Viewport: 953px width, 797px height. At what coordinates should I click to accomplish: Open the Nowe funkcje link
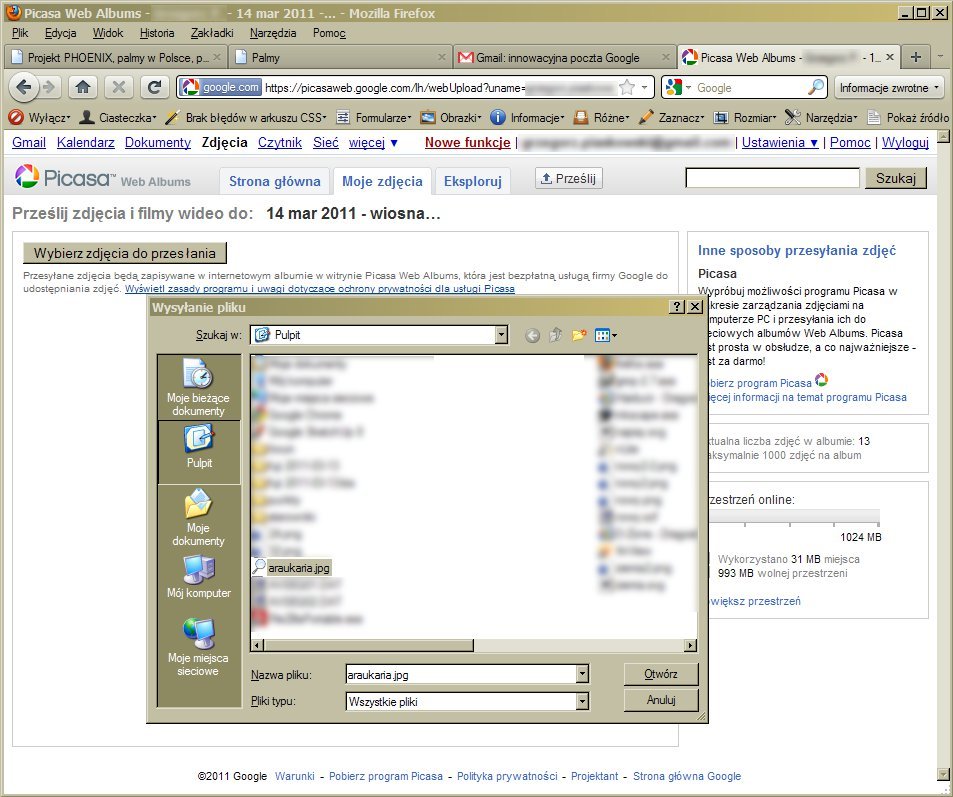[x=467, y=142]
